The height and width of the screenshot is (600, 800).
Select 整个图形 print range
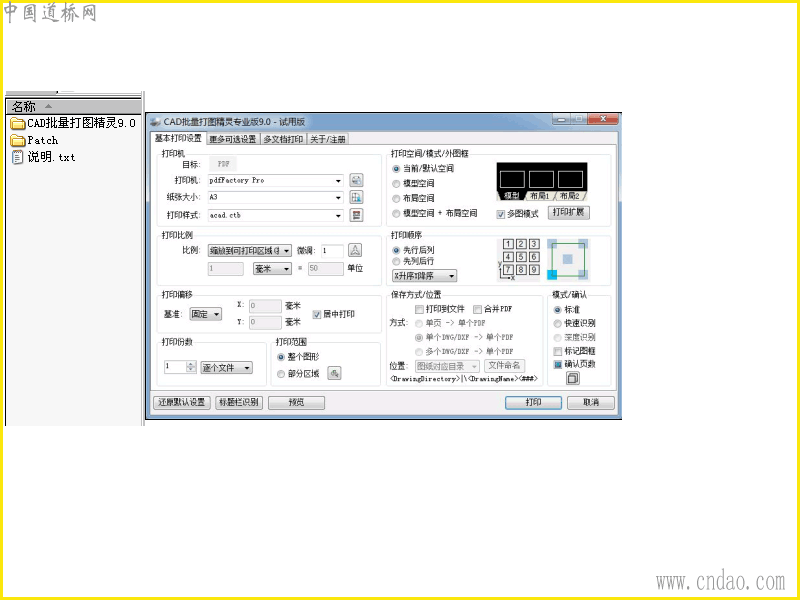[x=281, y=357]
